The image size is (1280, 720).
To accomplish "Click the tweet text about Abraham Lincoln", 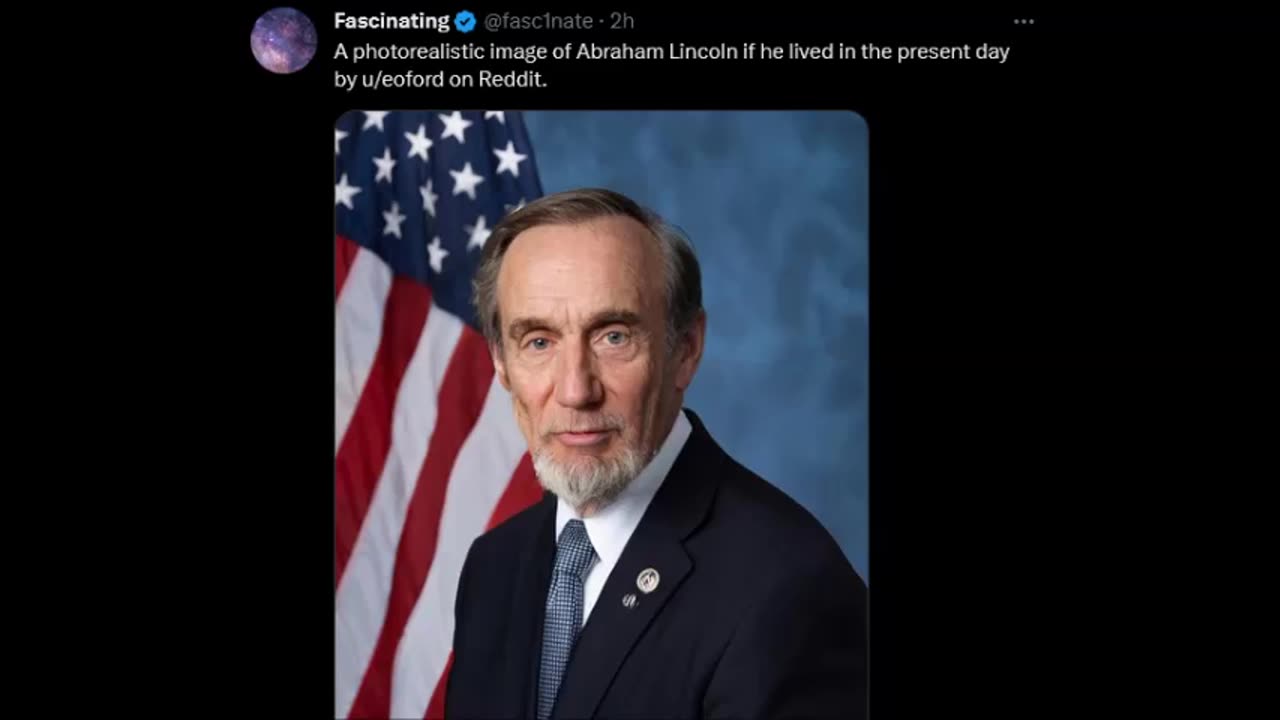I will pyautogui.click(x=671, y=65).
